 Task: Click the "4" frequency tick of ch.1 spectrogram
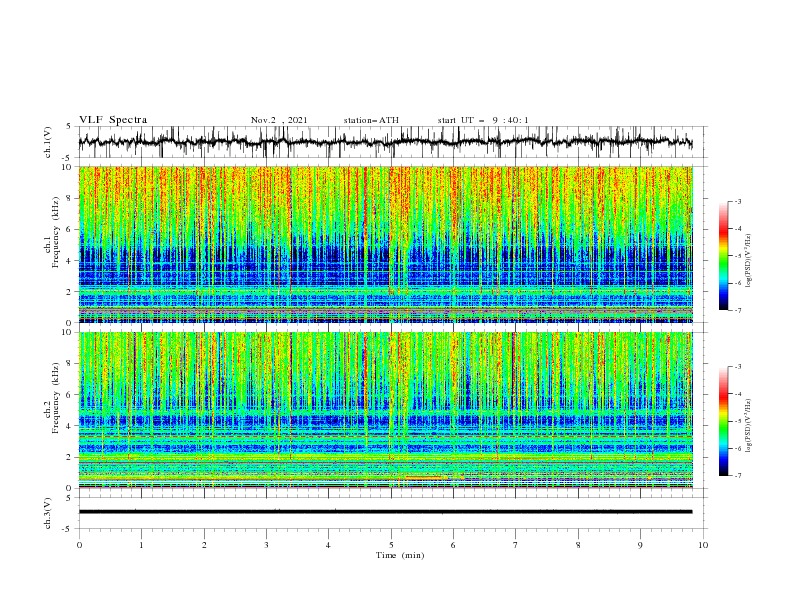click(x=70, y=261)
